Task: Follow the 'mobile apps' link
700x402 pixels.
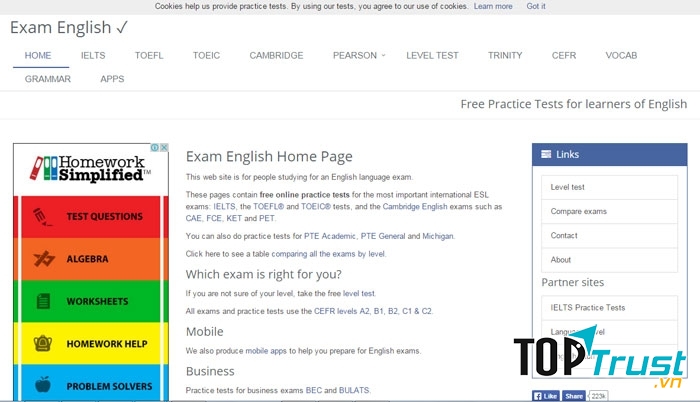Action: (266, 351)
